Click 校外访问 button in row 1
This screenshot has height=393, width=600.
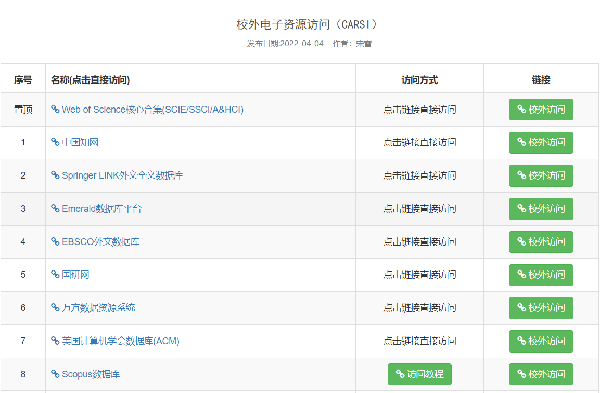coord(541,142)
